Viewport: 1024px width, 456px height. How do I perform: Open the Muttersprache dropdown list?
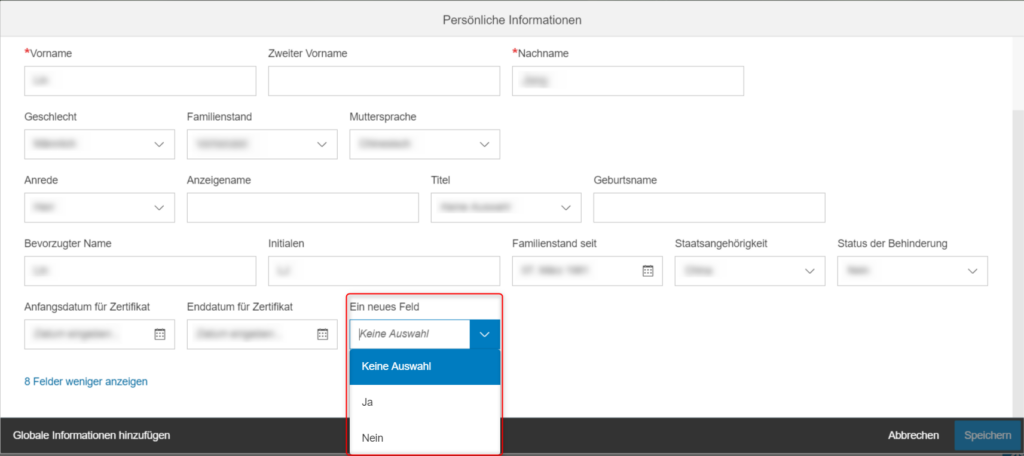(485, 144)
